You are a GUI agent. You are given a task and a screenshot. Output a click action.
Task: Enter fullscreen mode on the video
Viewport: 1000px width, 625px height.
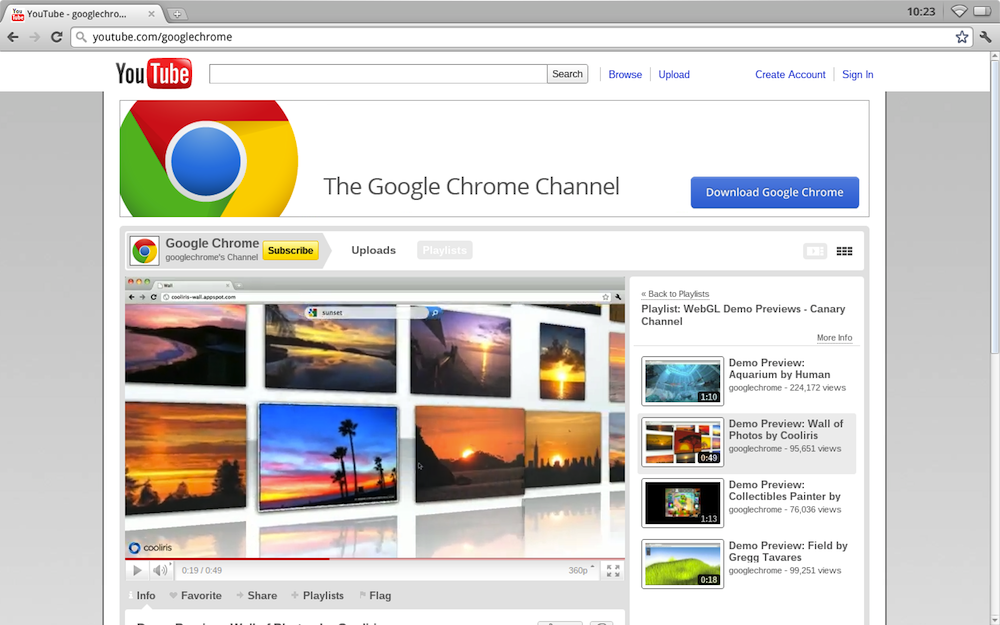613,571
